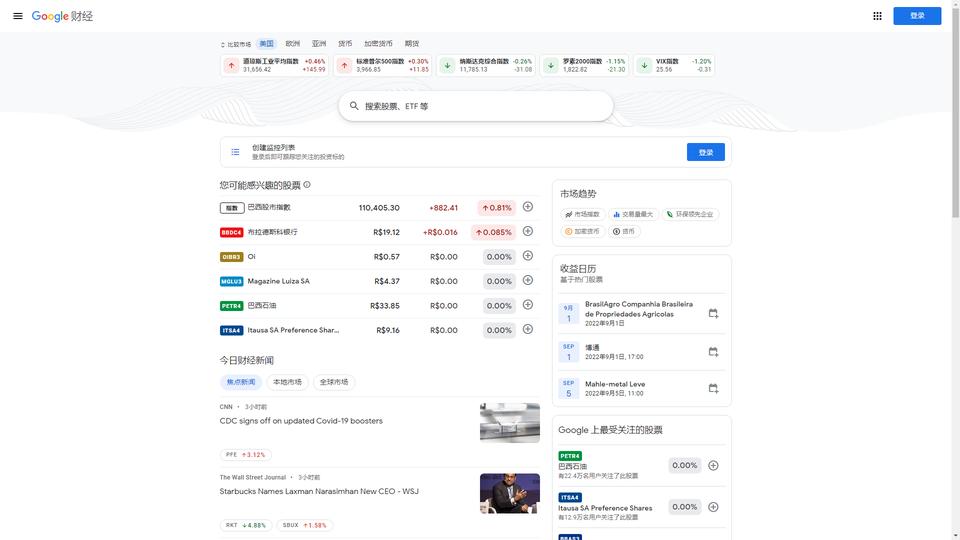Screen dimensions: 960x540
Task: Open VIX指数 index card
Action: (673, 65)
